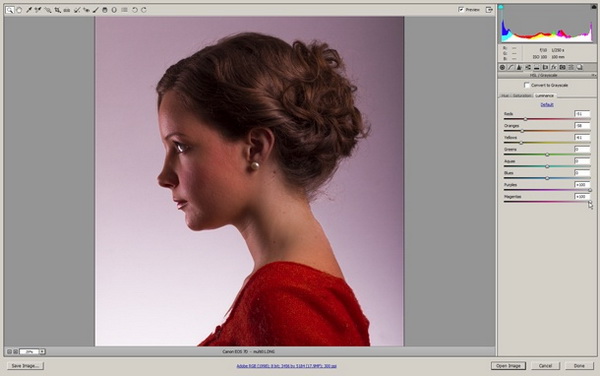Open the Lens Corrections panel icon
The image size is (600, 376).
coord(545,67)
